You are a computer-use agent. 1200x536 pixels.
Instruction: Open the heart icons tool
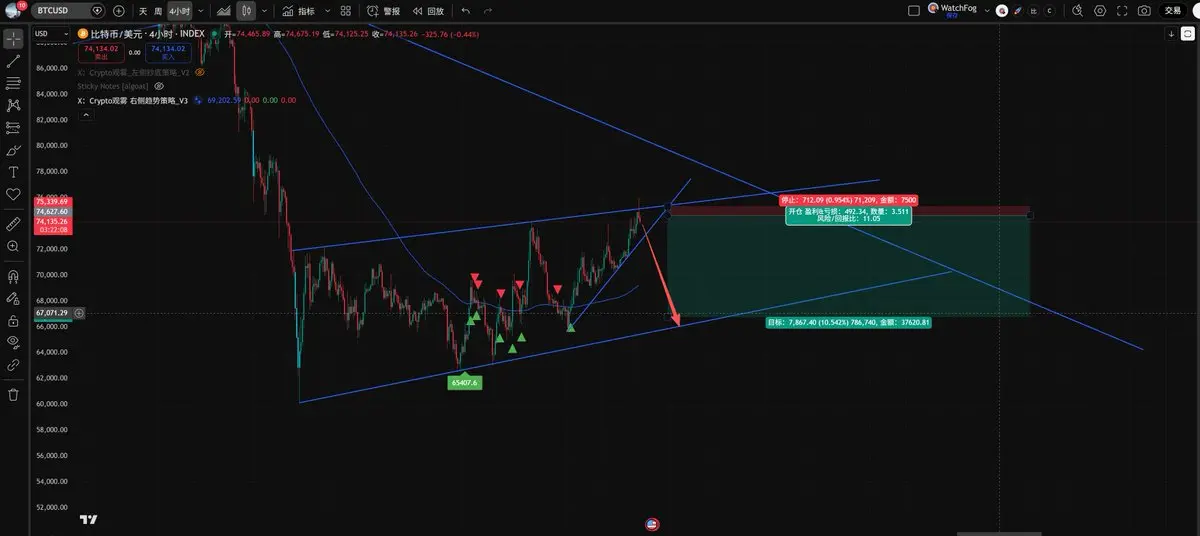[x=13, y=194]
